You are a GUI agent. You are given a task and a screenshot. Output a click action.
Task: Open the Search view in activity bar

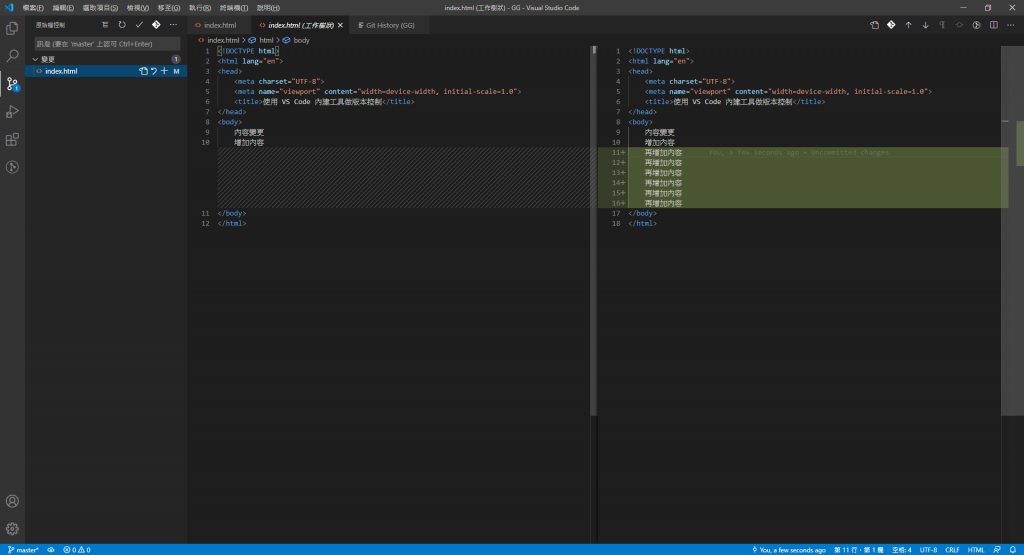click(12, 56)
